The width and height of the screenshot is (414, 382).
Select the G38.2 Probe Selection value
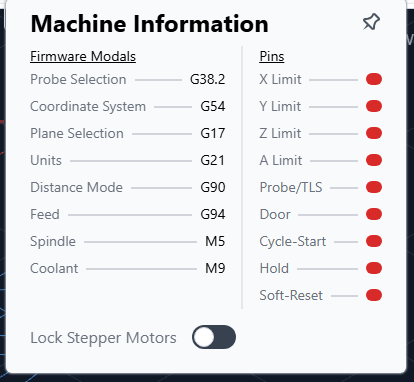coord(208,79)
